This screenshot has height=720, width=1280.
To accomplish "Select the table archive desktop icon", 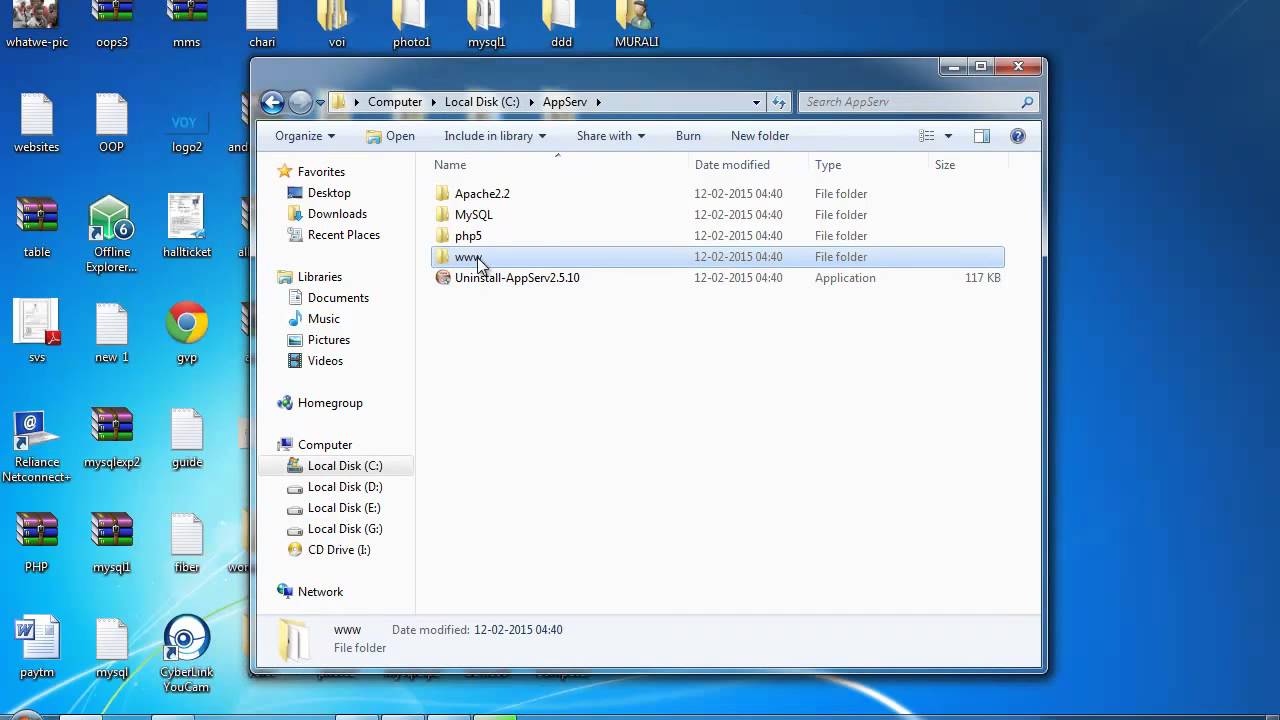I will click(37, 228).
